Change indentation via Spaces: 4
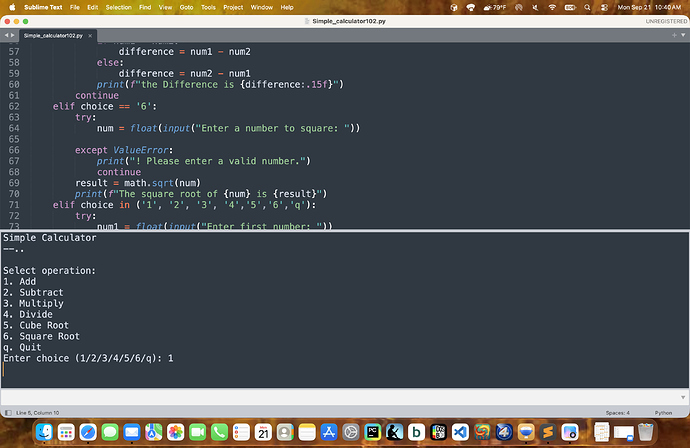 (617, 413)
